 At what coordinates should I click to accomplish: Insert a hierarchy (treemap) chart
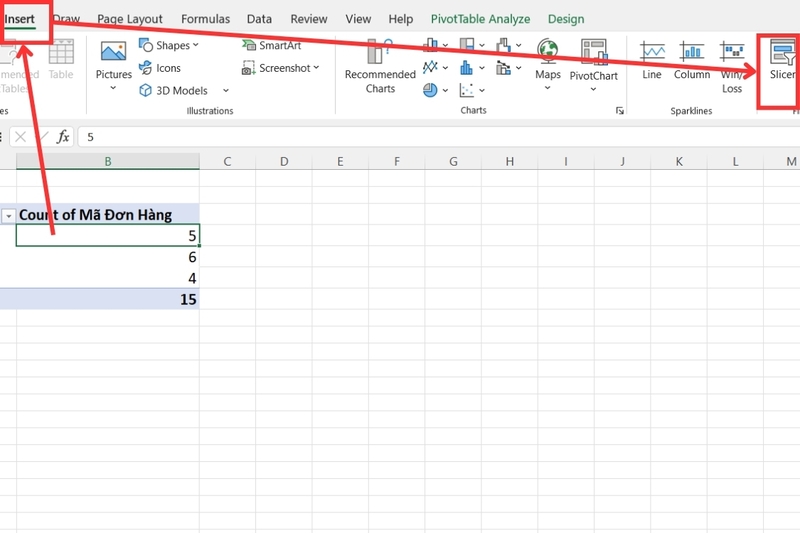467,45
